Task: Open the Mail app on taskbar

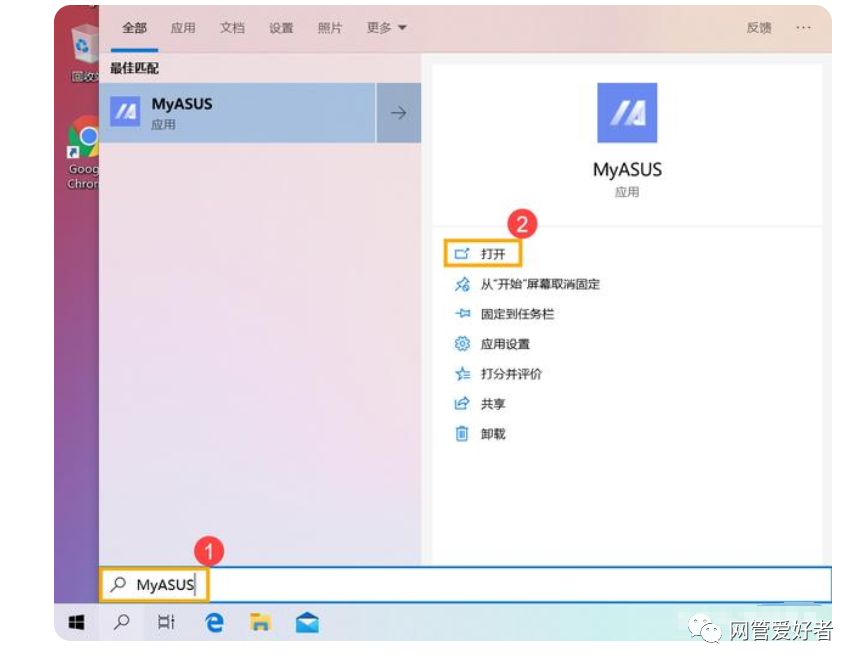Action: [x=307, y=622]
